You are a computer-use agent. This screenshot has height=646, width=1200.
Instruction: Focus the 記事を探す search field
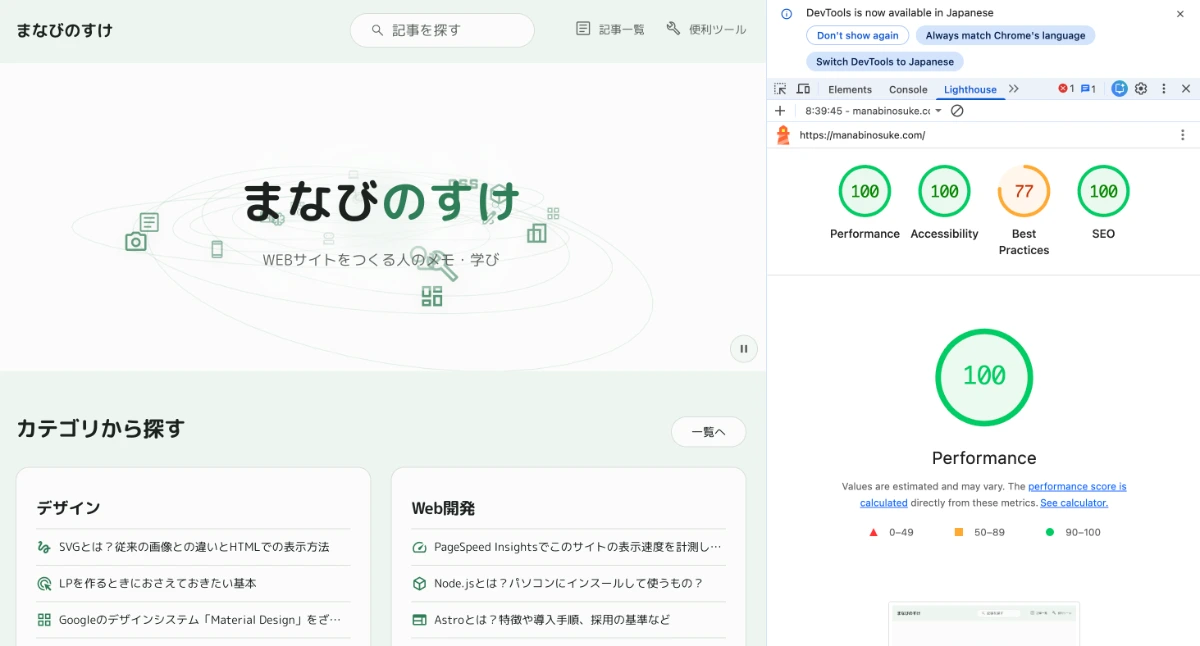point(442,30)
